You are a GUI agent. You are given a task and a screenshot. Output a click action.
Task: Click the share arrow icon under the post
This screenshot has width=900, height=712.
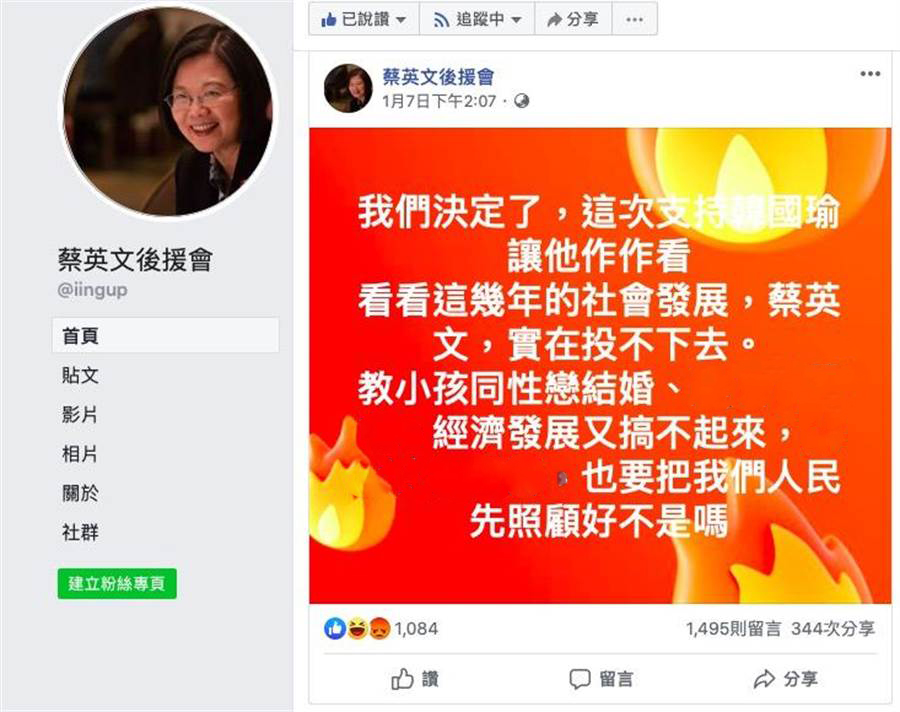pos(764,679)
